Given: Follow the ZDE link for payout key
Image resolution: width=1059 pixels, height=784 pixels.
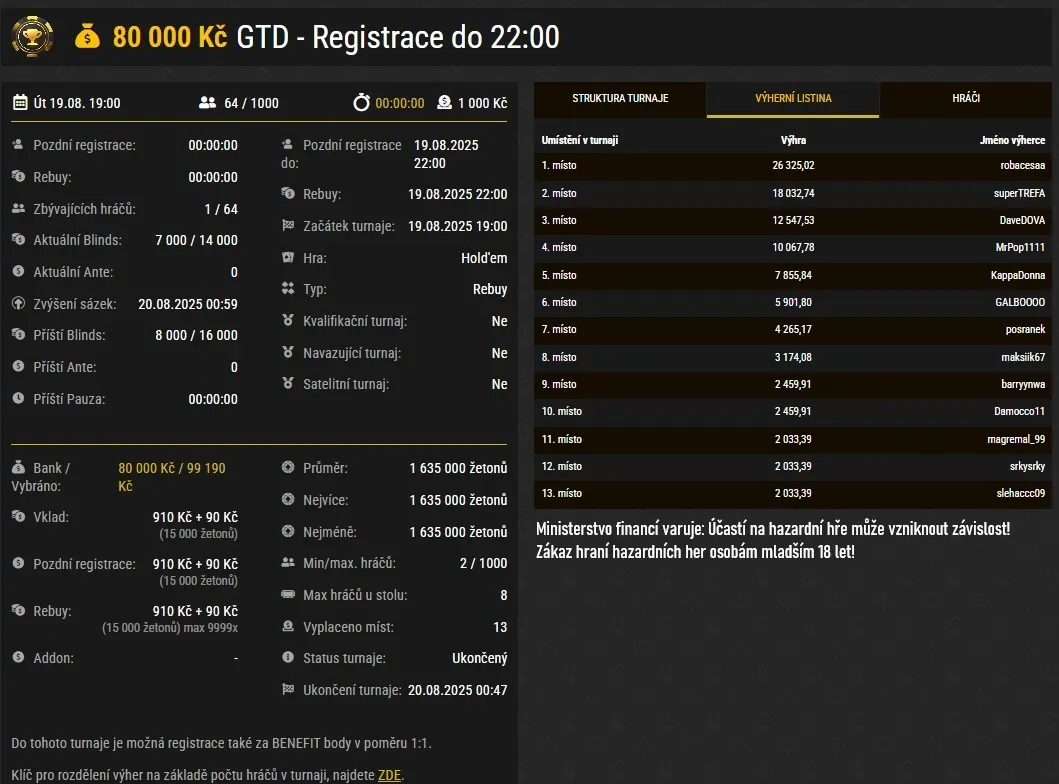Looking at the screenshot, I should pyautogui.click(x=389, y=775).
